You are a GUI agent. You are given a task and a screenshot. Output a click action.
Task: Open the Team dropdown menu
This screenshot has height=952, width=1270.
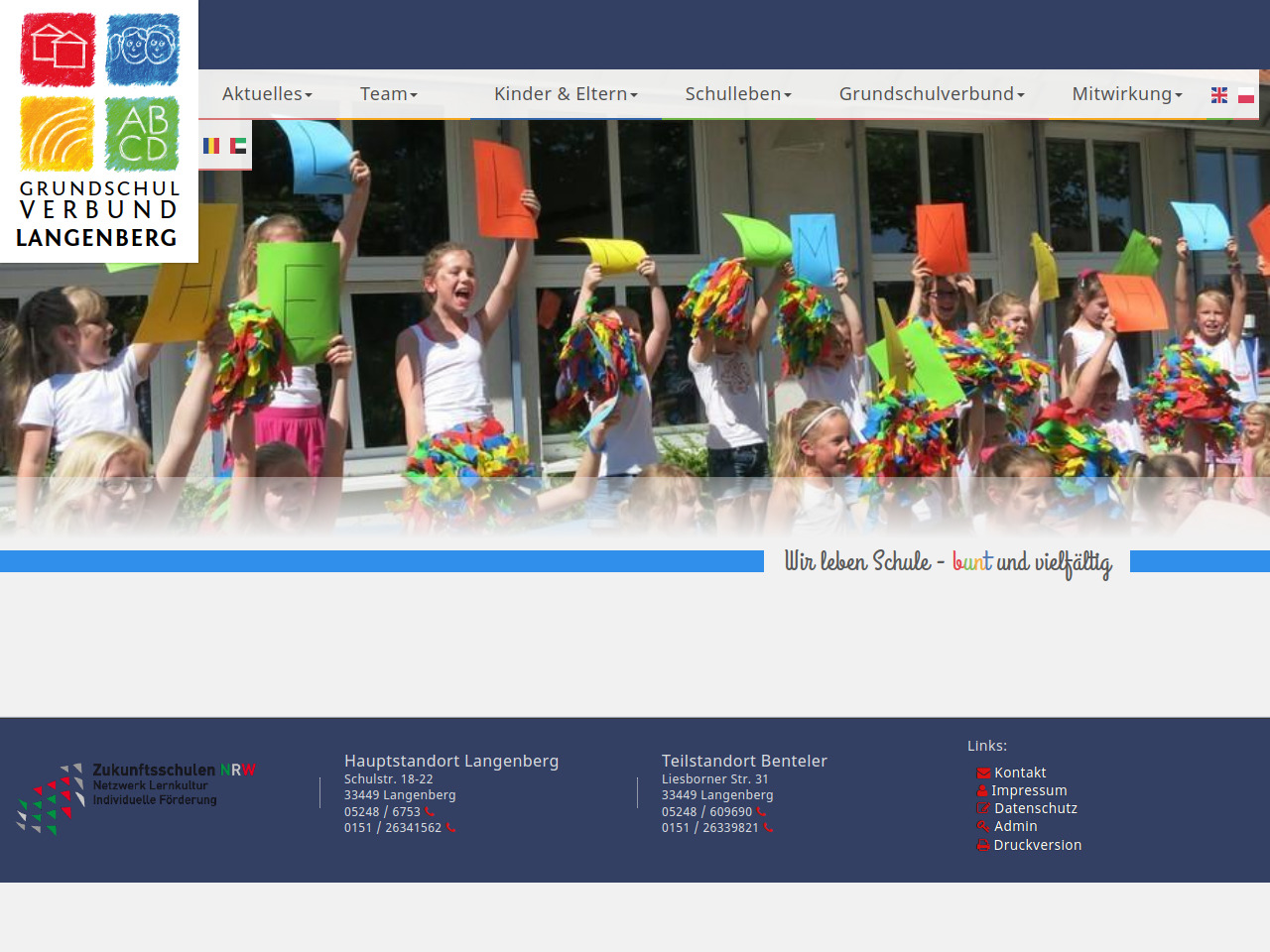pyautogui.click(x=388, y=94)
